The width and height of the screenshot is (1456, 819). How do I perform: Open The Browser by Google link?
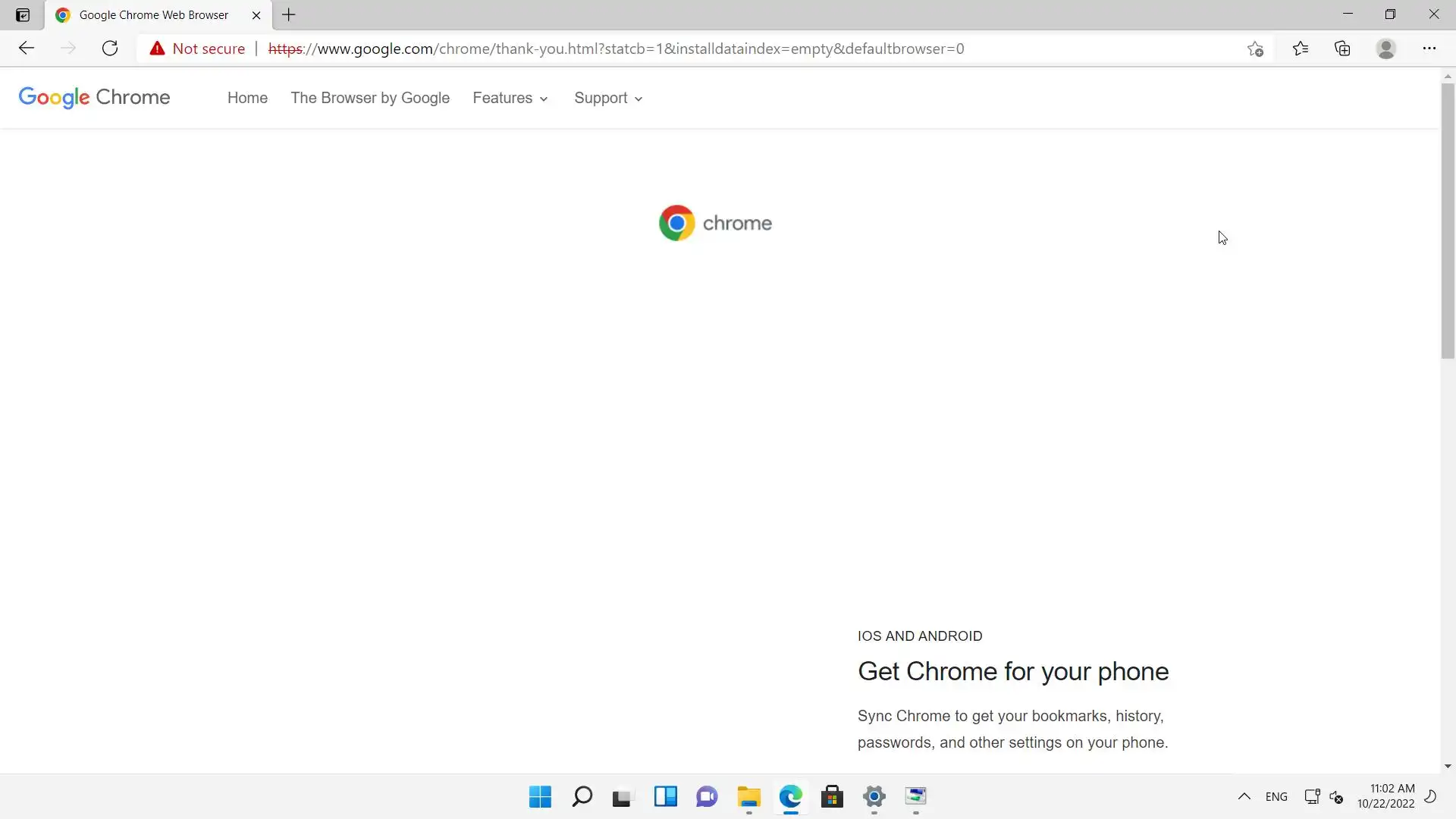point(370,98)
